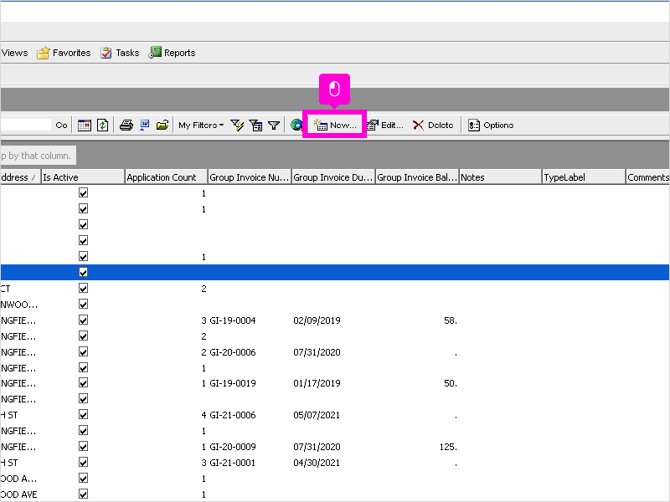Click the print icon in the toolbar
The image size is (670, 502).
pos(126,125)
